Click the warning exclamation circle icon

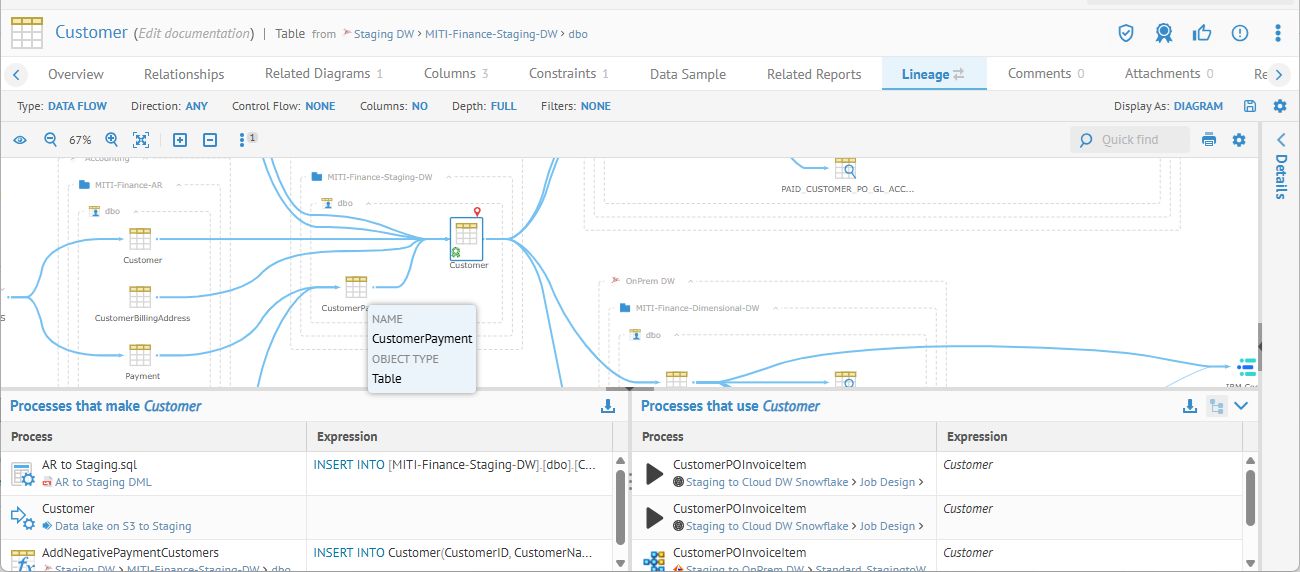click(x=1240, y=33)
